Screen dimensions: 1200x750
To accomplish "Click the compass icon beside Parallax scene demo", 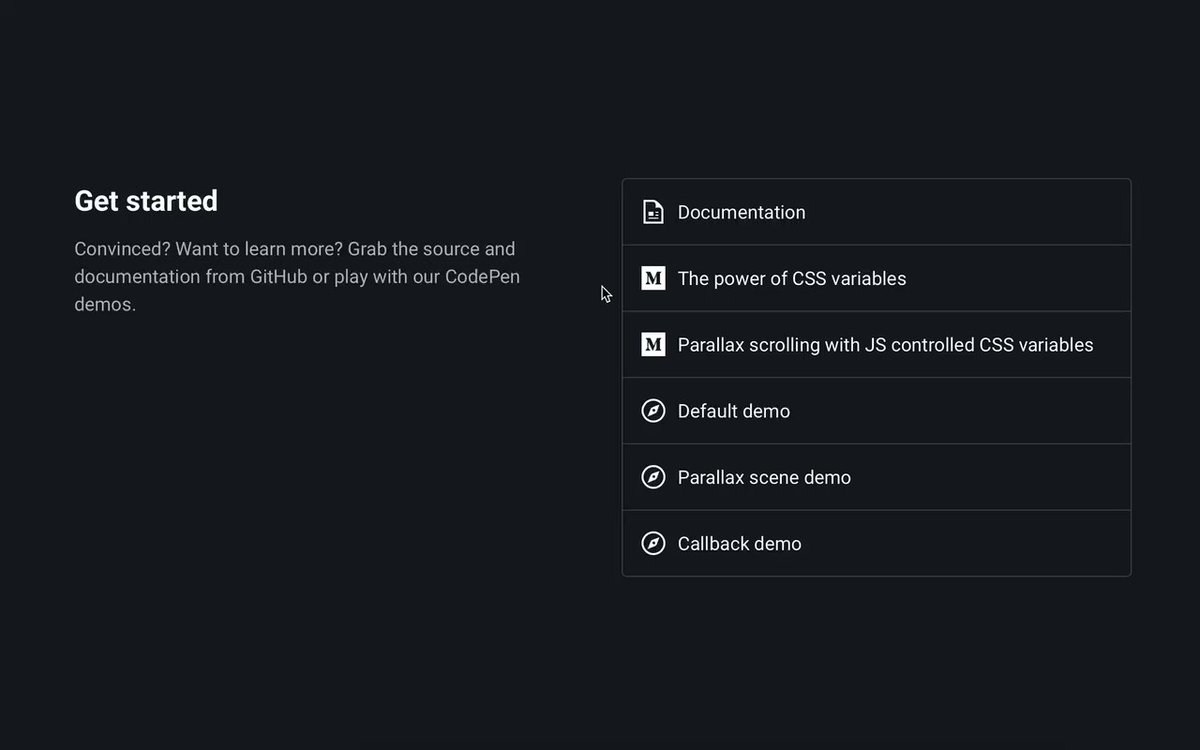I will point(653,477).
